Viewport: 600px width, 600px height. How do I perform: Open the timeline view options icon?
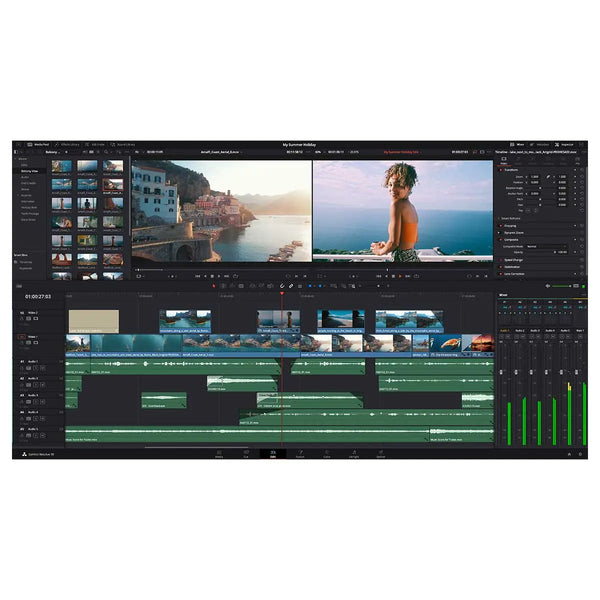(x=19, y=286)
